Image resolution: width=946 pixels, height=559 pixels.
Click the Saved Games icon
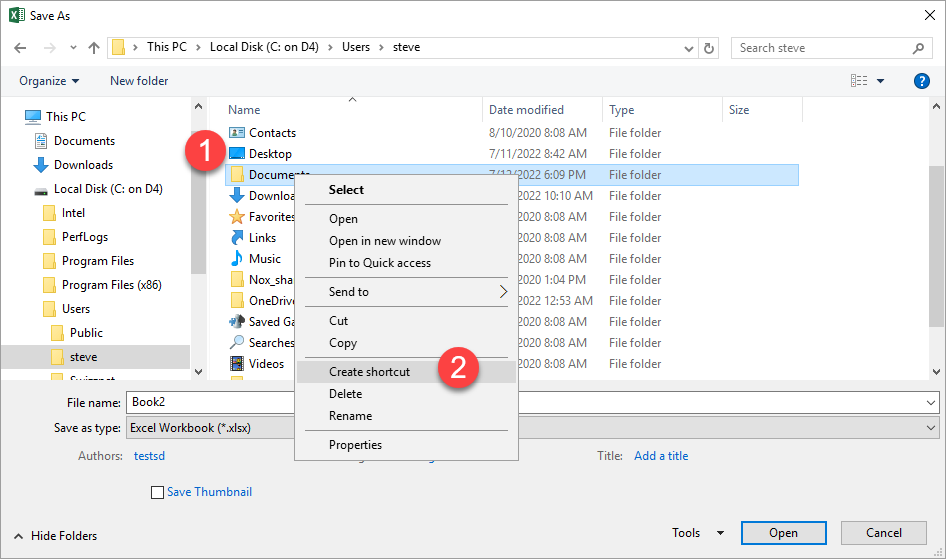(x=237, y=321)
